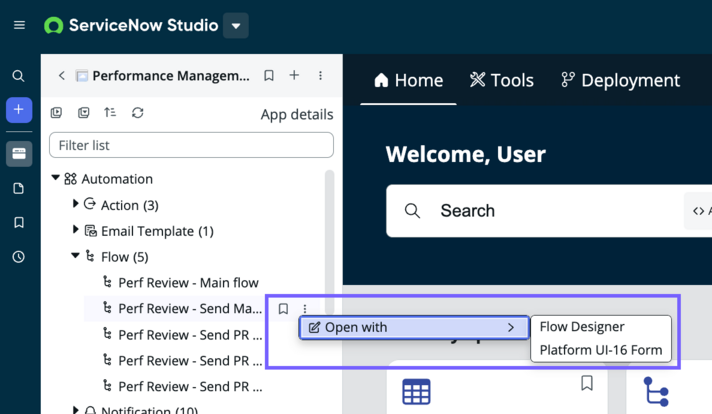This screenshot has height=414, width=712.
Task: Expand the Action (3) node
Action: 75,204
